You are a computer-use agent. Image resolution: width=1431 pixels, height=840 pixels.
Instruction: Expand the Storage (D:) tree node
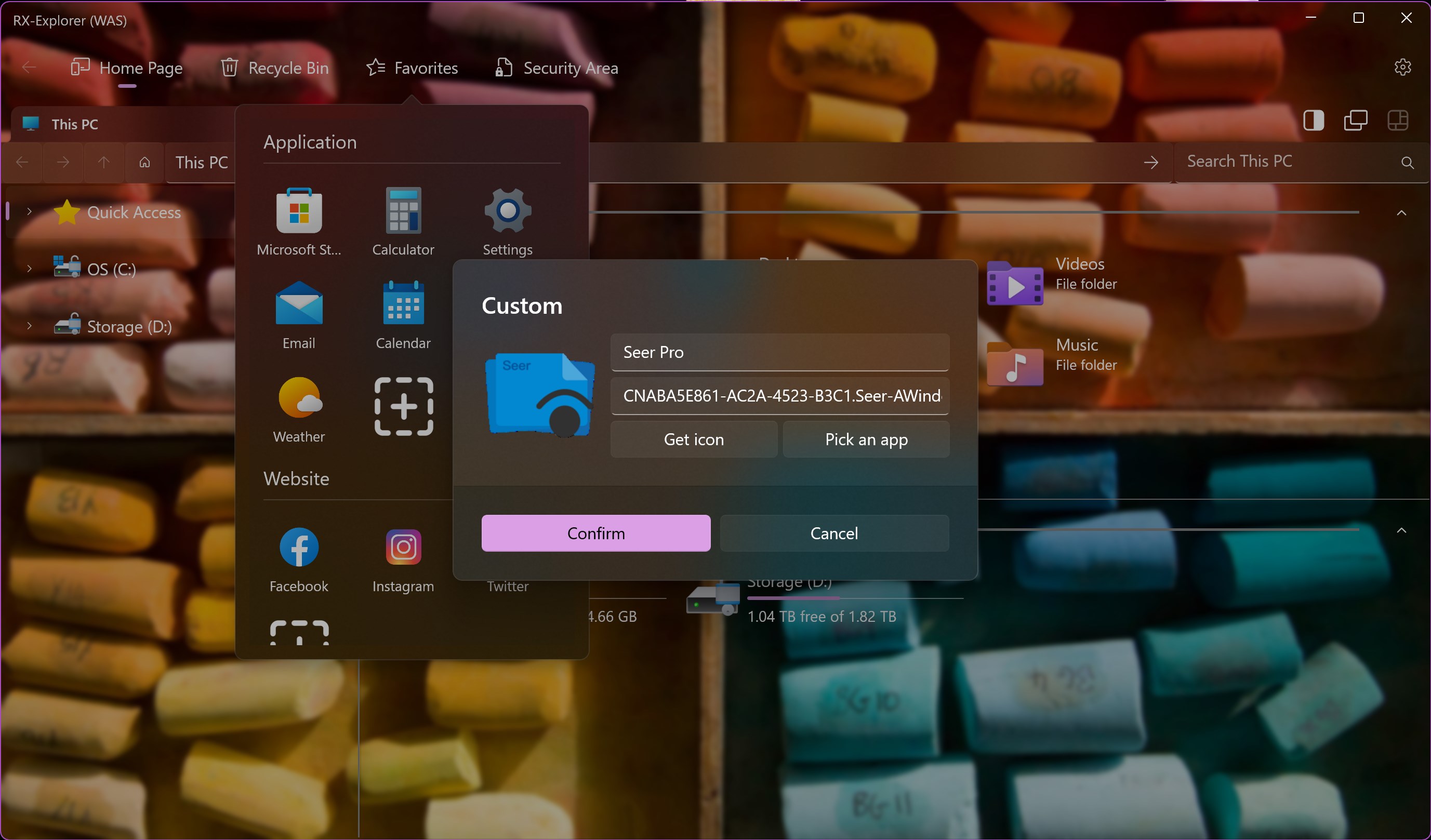point(30,326)
